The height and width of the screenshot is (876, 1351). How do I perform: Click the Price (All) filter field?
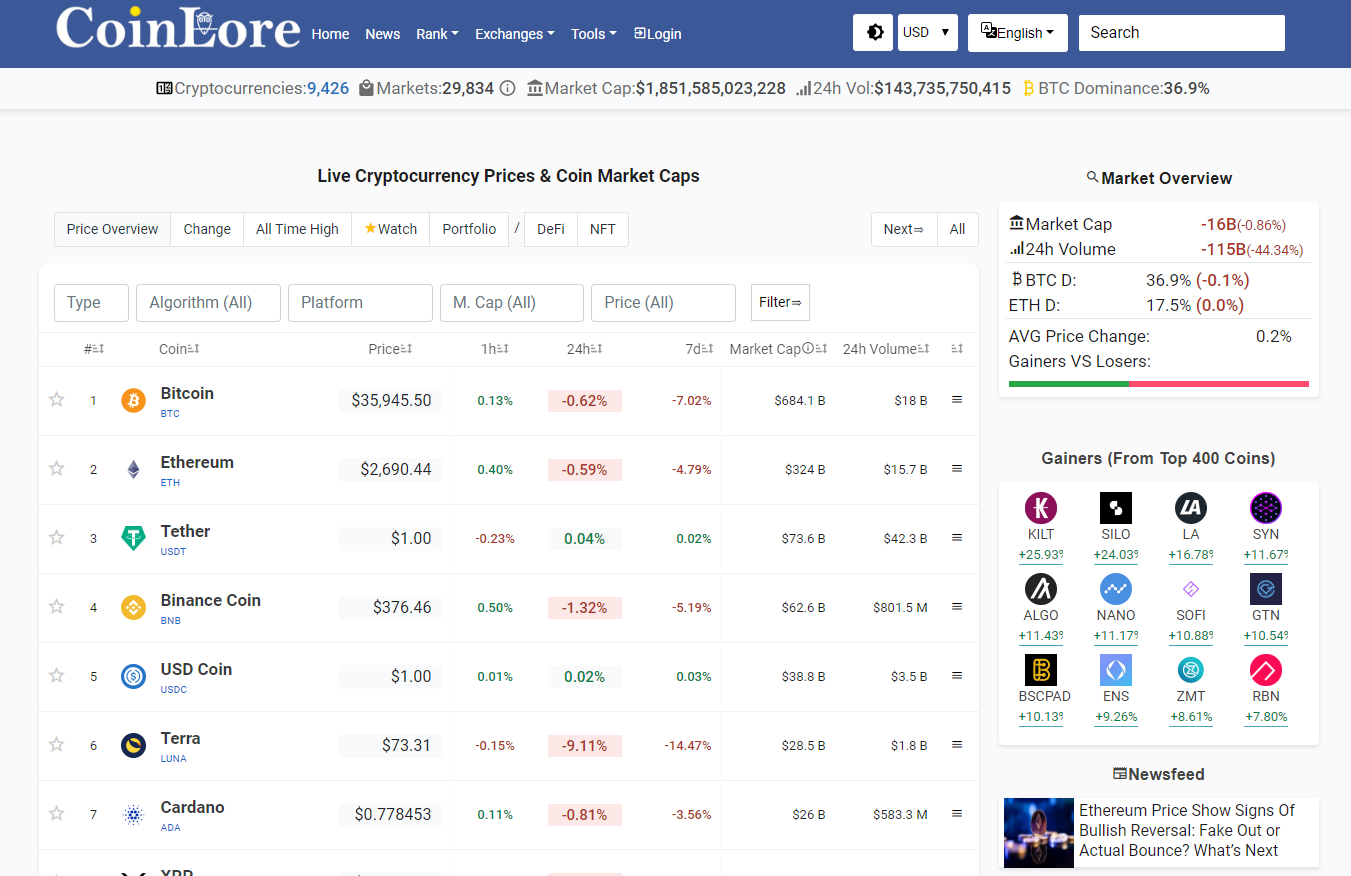click(x=663, y=303)
